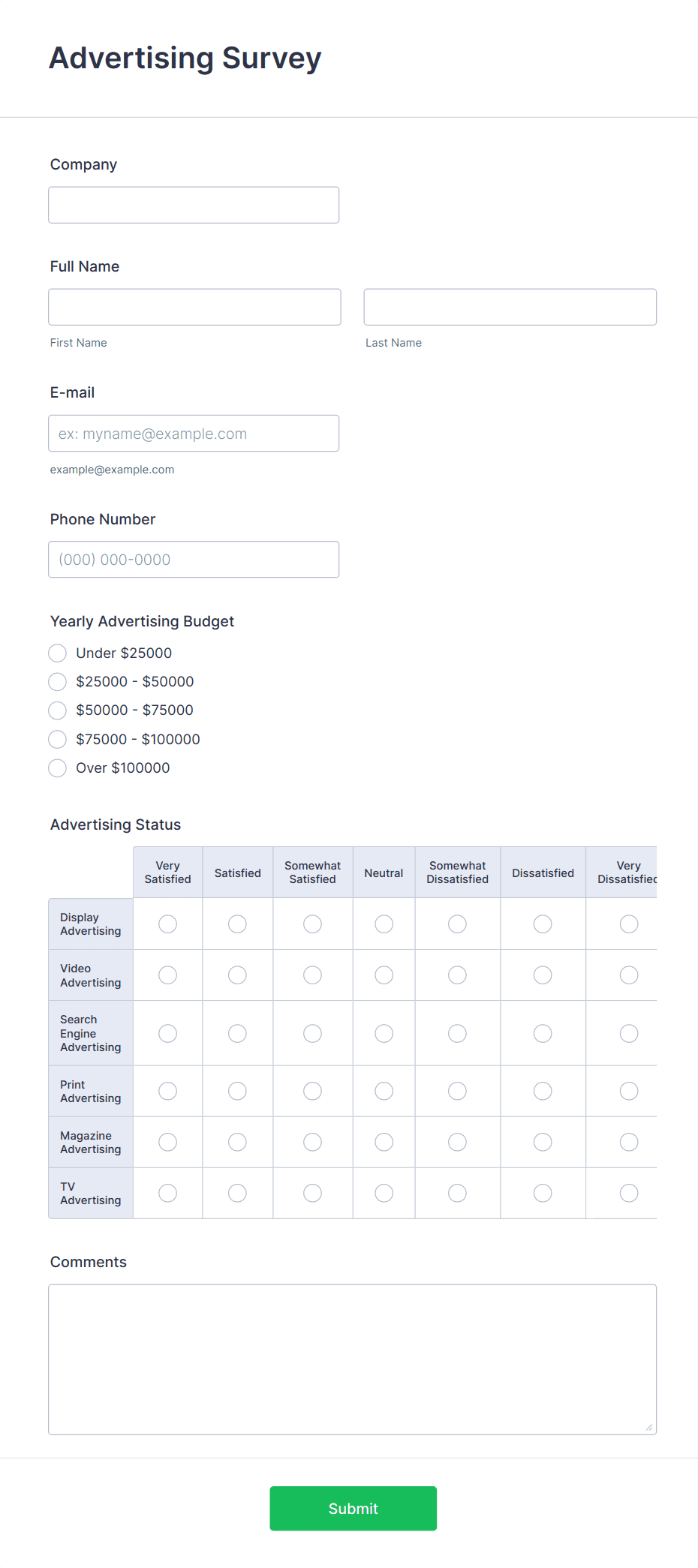Focus the Phone Number input
The width and height of the screenshot is (698, 1568).
[x=194, y=559]
